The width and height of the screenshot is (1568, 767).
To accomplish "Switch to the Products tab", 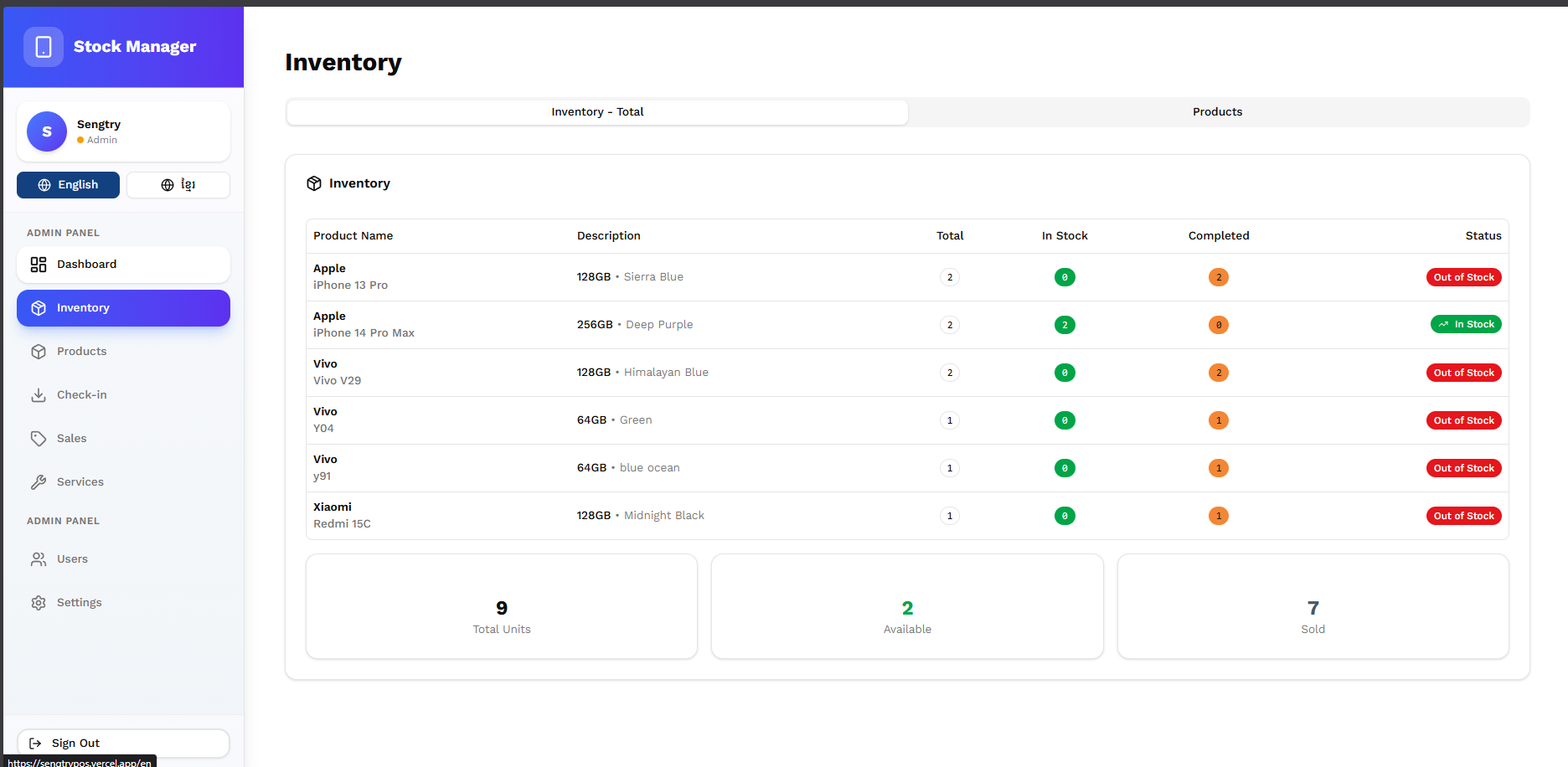I will coord(1218,112).
